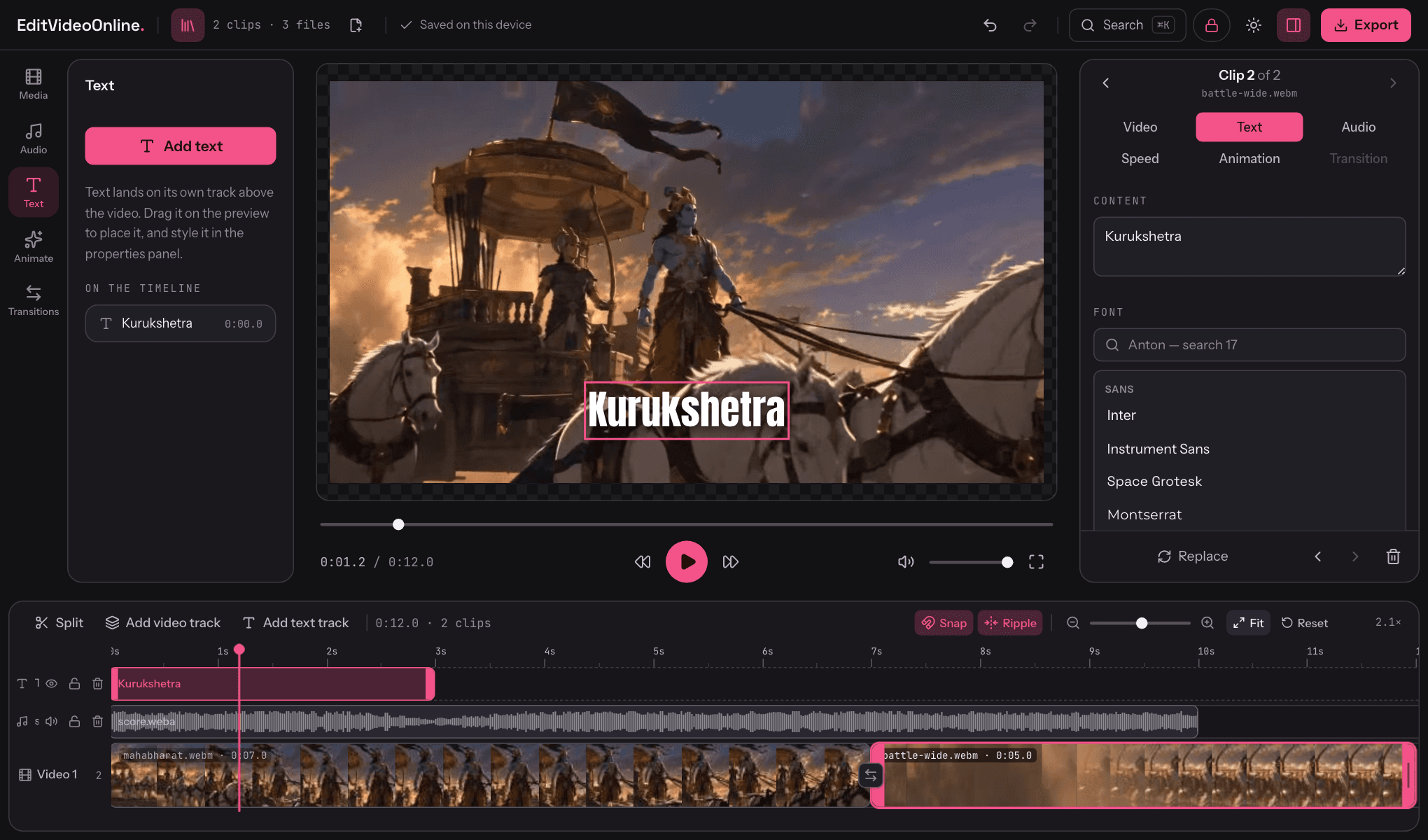Redo the last undone edit
This screenshot has width=1428, height=840.
coord(1030,25)
